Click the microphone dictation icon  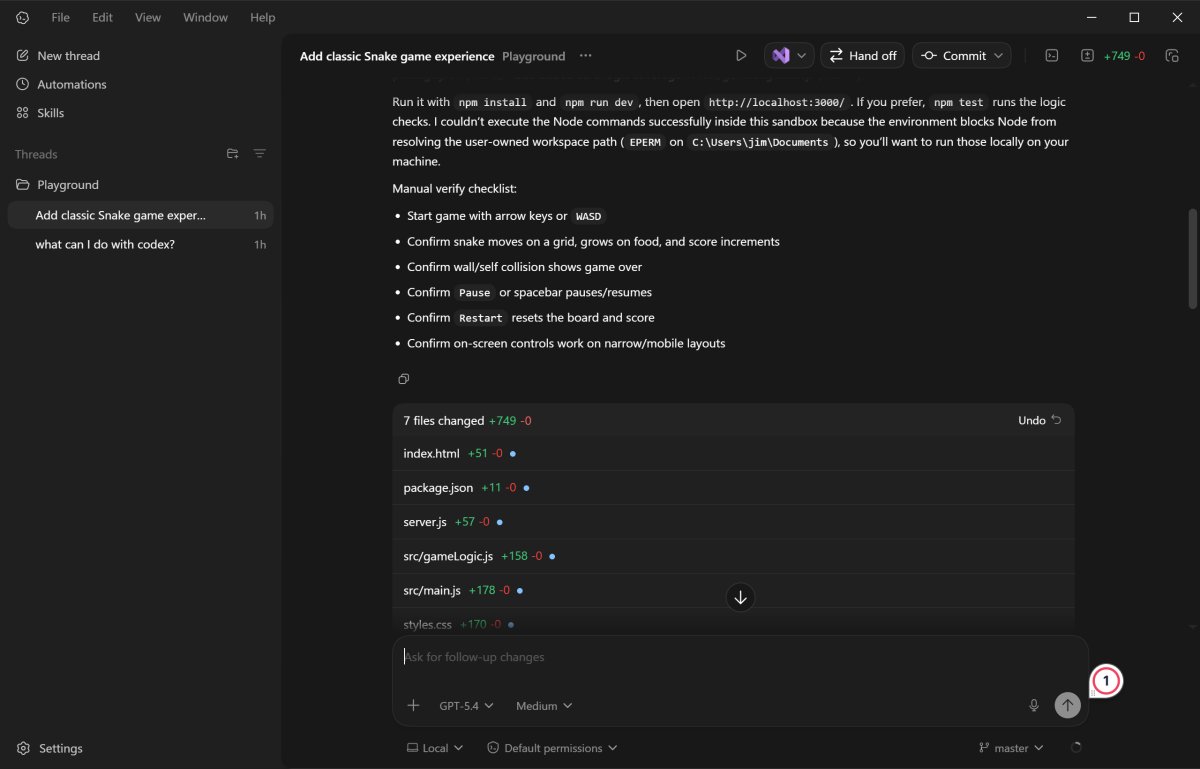pyautogui.click(x=1034, y=705)
